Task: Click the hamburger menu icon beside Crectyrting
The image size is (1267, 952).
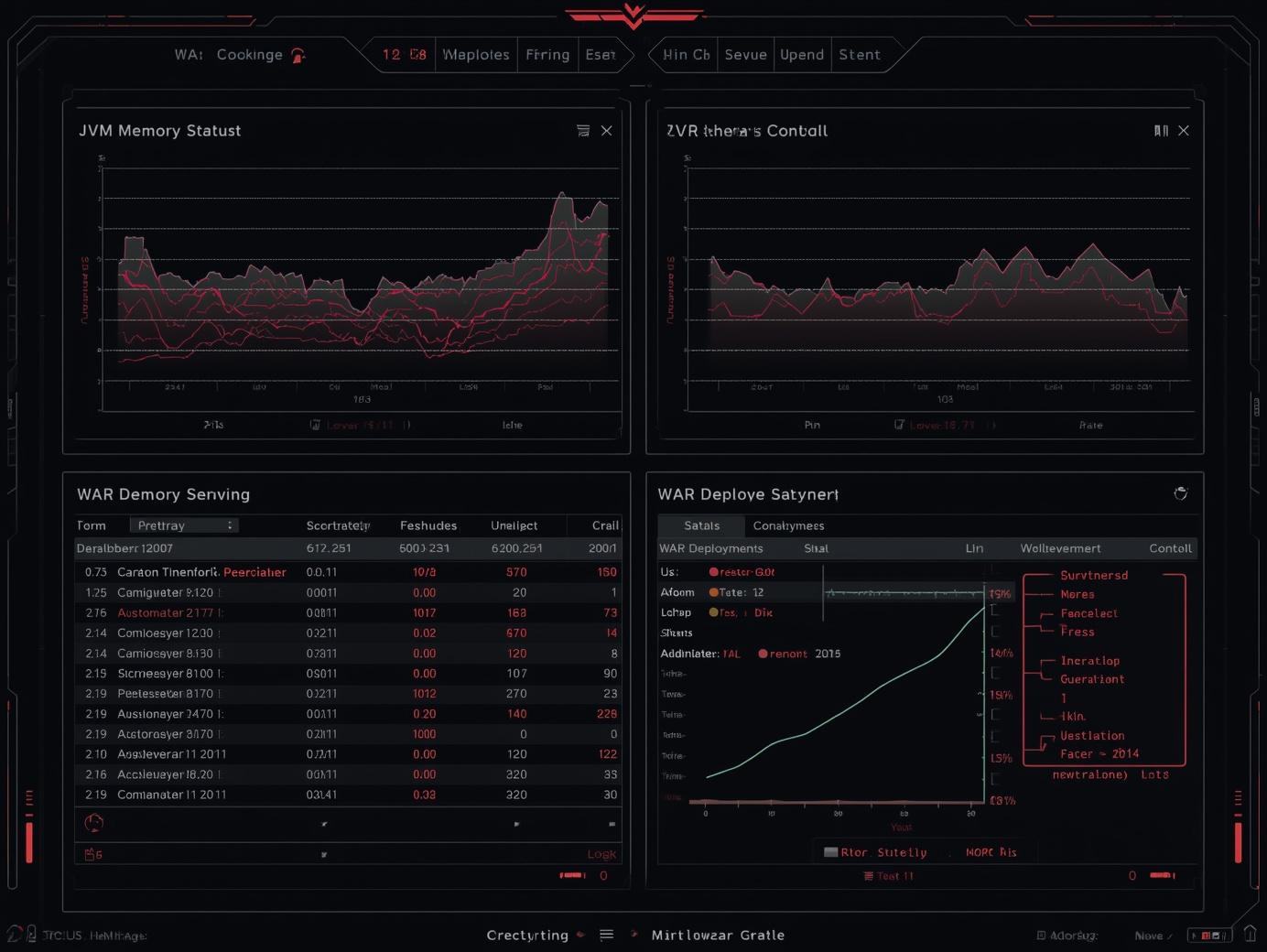Action: coord(606,935)
